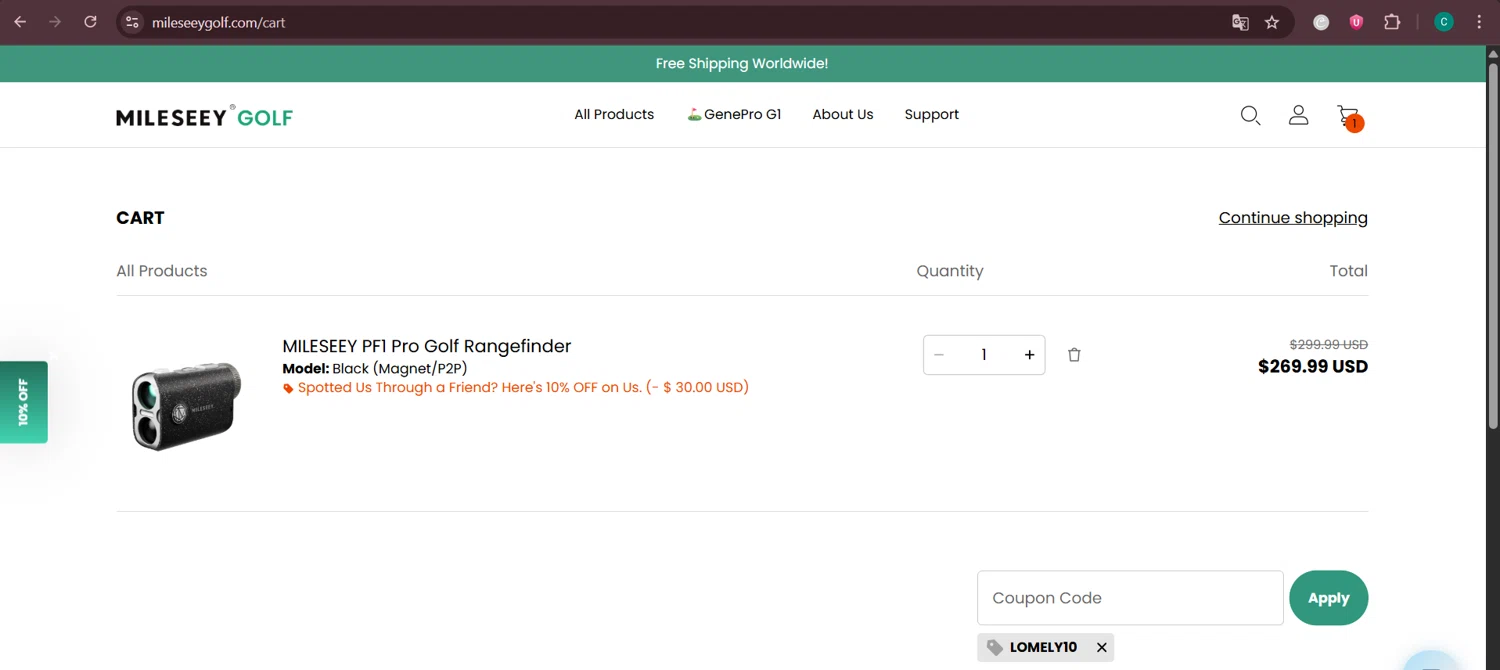Screen dimensions: 1500x670
Task: Click the All Products column header
Action: pos(162,271)
